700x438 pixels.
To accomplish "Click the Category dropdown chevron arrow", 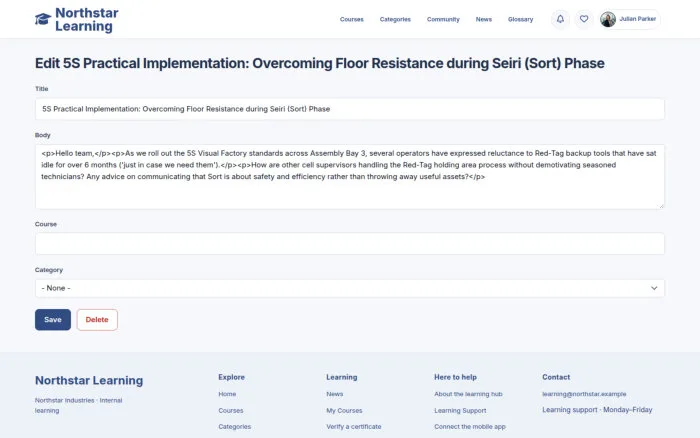I will 654,288.
